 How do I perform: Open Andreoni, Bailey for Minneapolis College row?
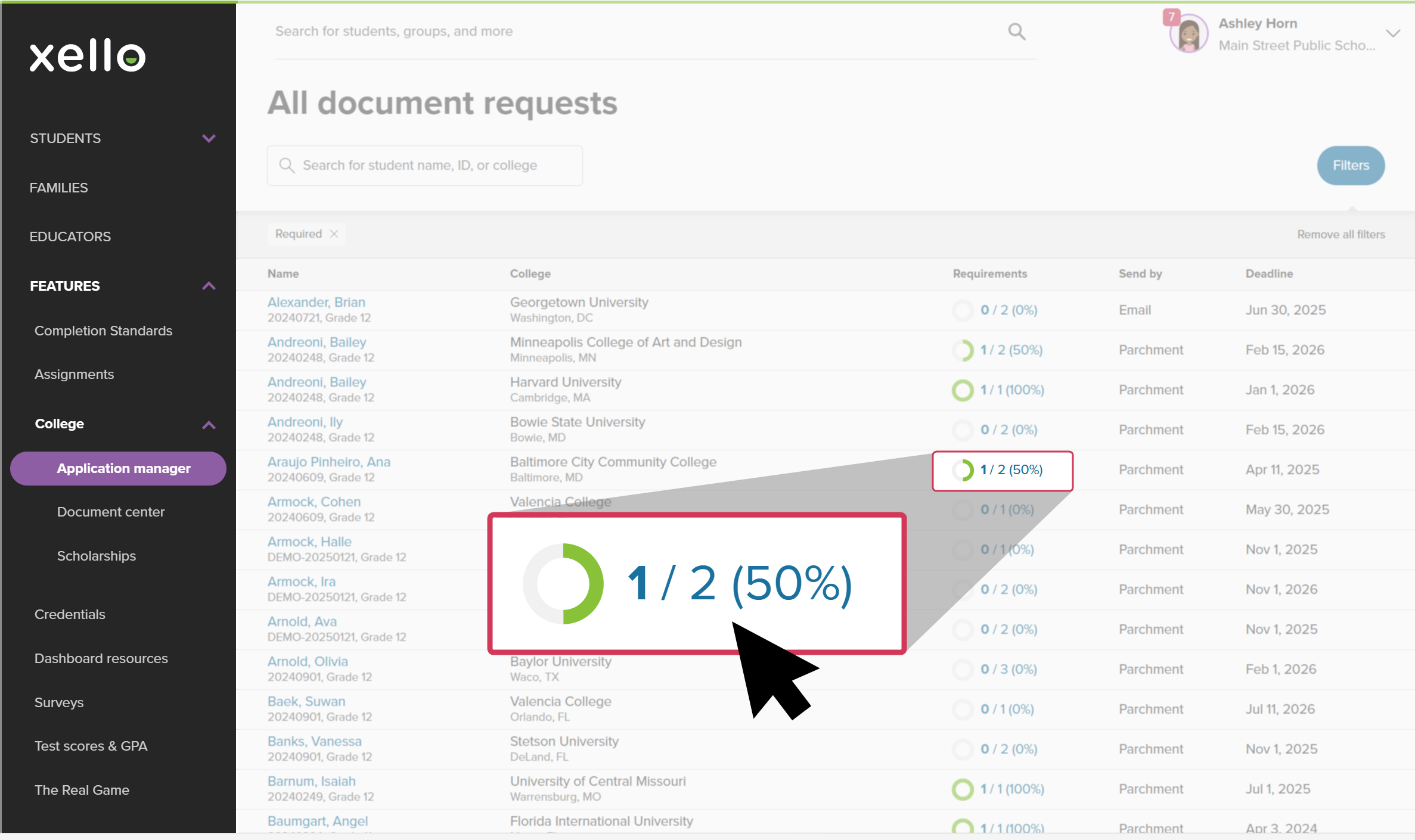(317, 342)
